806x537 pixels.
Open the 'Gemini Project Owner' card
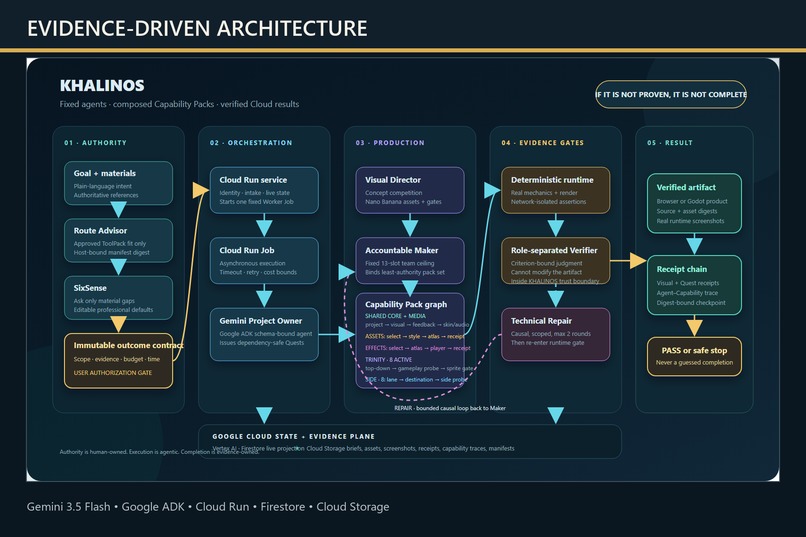point(264,334)
